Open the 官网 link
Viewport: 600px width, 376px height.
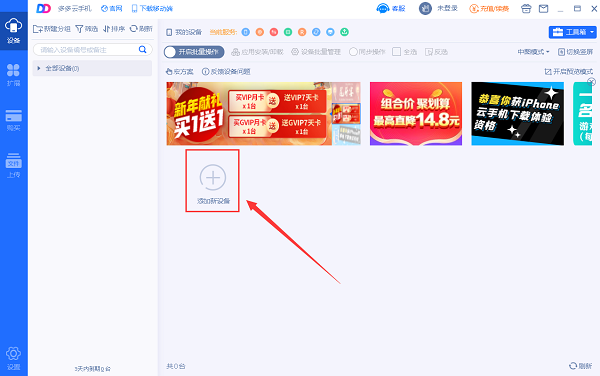tap(111, 8)
